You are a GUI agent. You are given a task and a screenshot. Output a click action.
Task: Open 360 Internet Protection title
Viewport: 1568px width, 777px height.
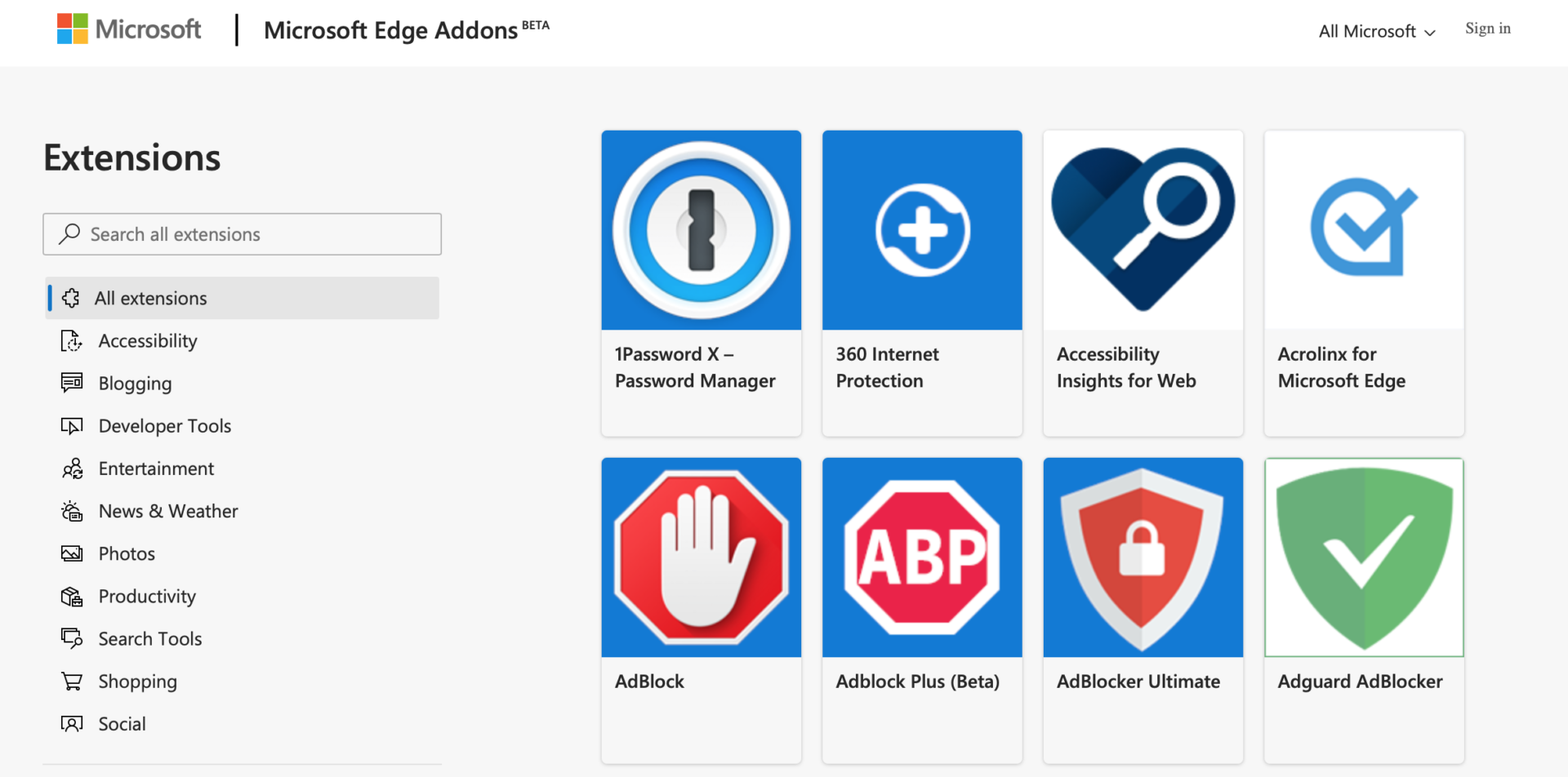click(x=887, y=367)
